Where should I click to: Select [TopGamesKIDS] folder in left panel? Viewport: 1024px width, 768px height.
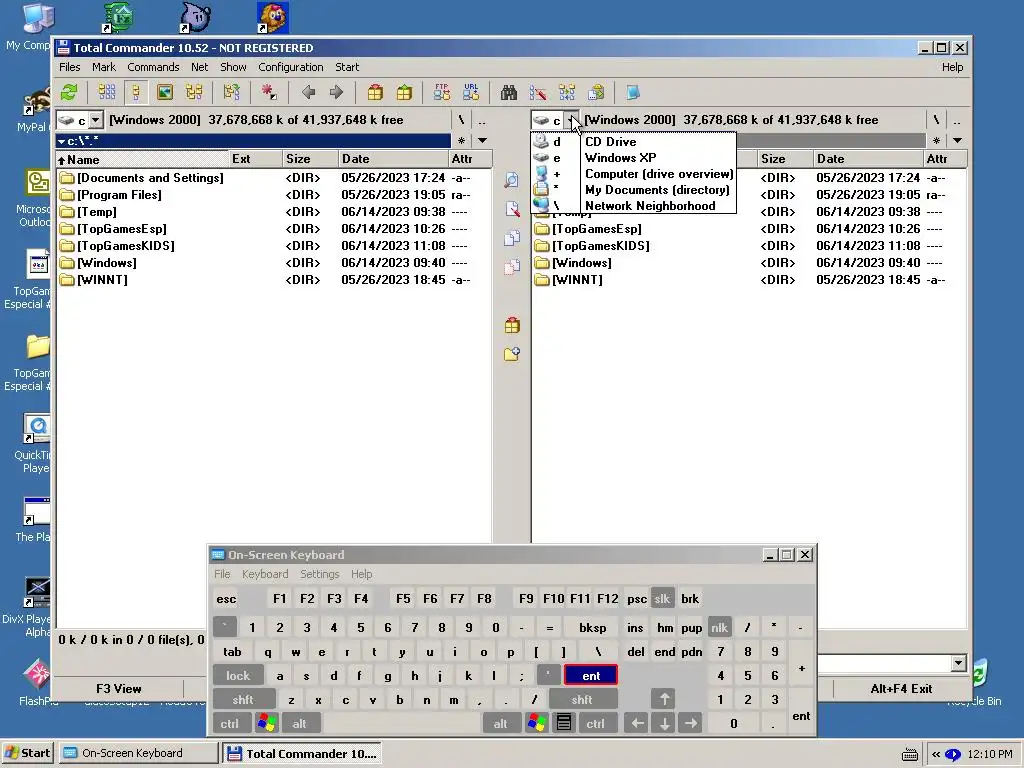pos(125,246)
